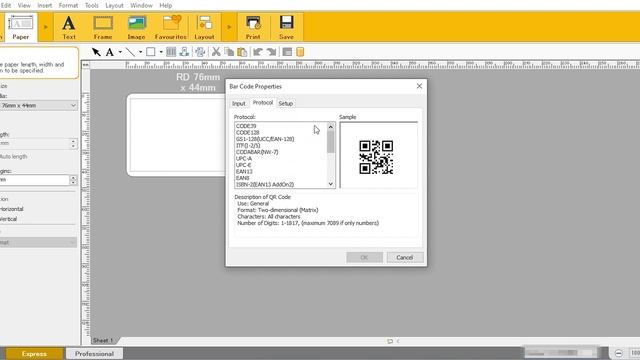Click the stamp icon next to the table tool
This screenshot has height=360, width=640.
click(184, 52)
